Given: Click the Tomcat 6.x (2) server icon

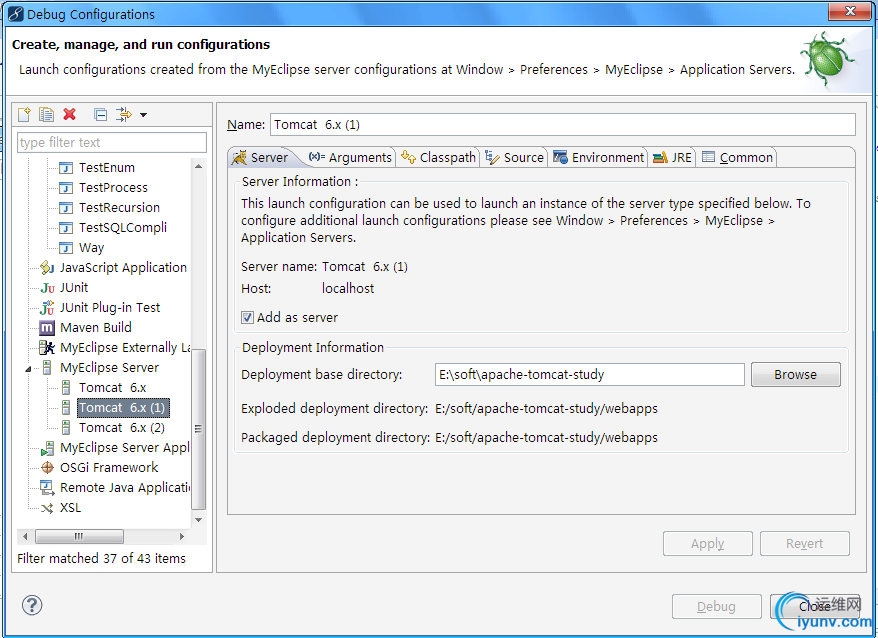Looking at the screenshot, I should 66,428.
